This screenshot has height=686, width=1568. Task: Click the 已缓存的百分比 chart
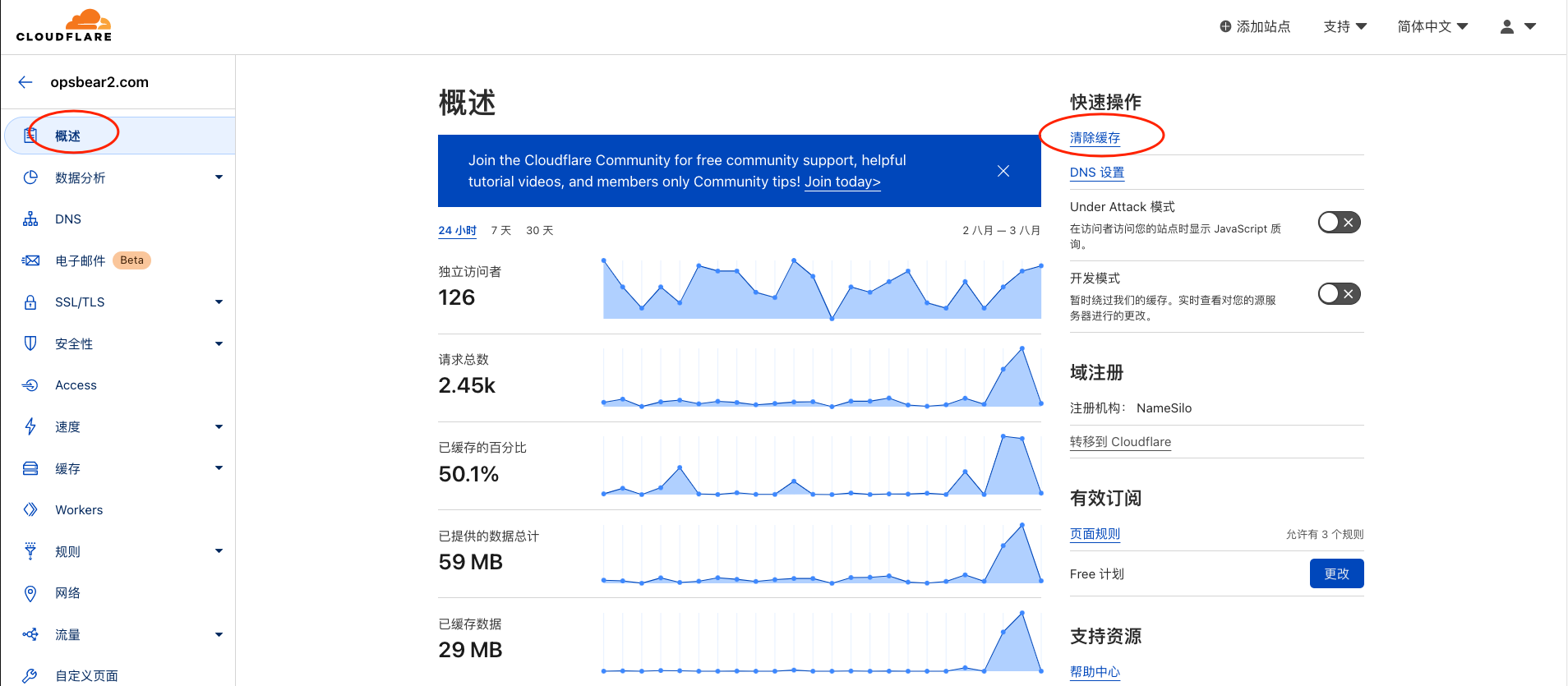[822, 464]
